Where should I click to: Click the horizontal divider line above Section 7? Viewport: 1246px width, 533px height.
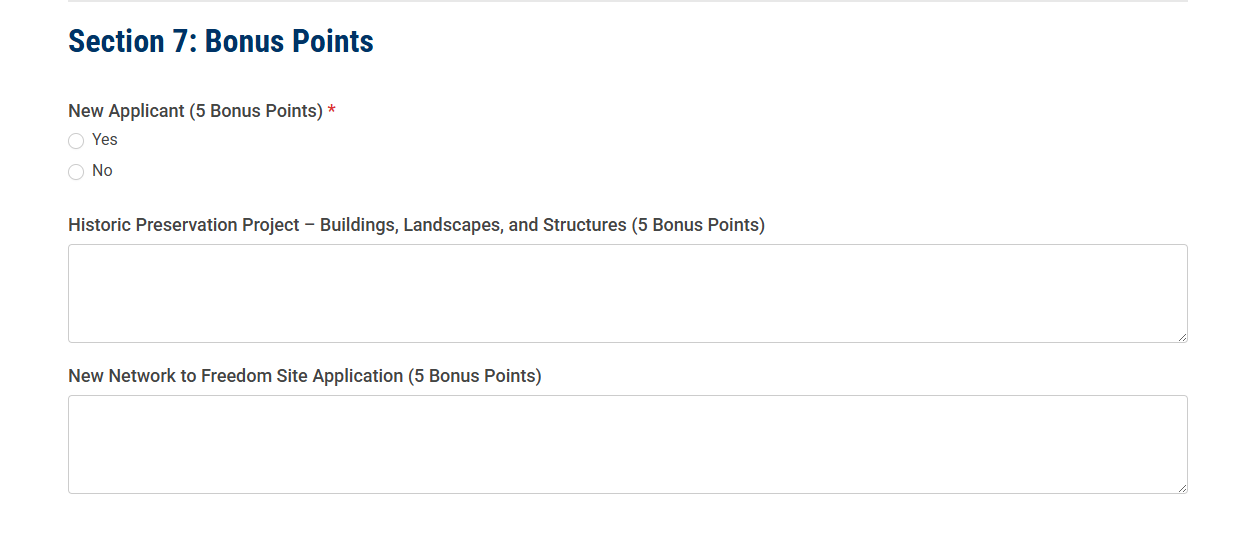[627, 1]
